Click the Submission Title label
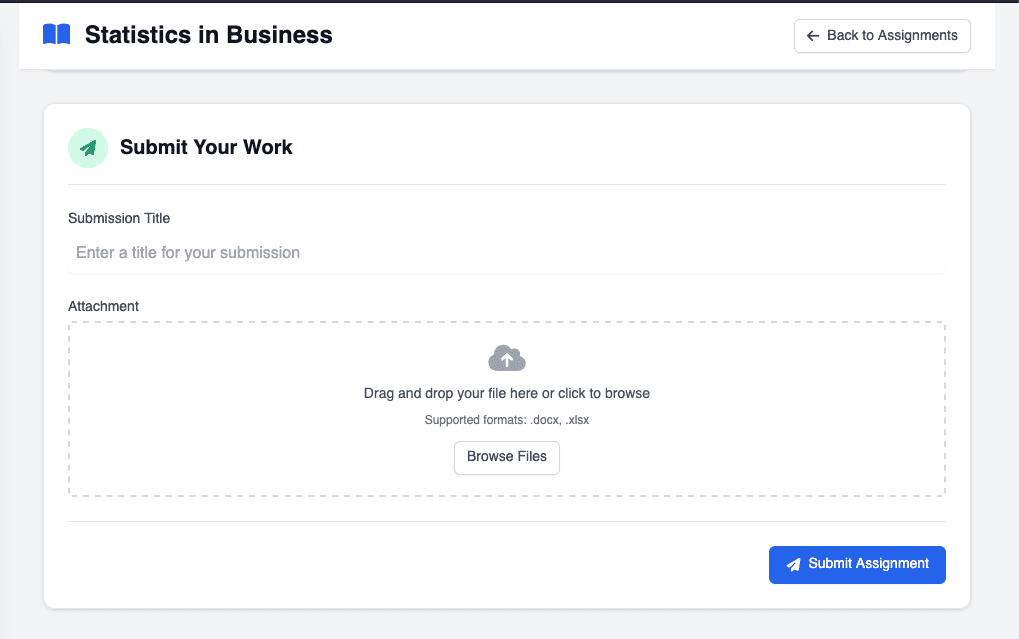The height and width of the screenshot is (639, 1019). point(119,218)
